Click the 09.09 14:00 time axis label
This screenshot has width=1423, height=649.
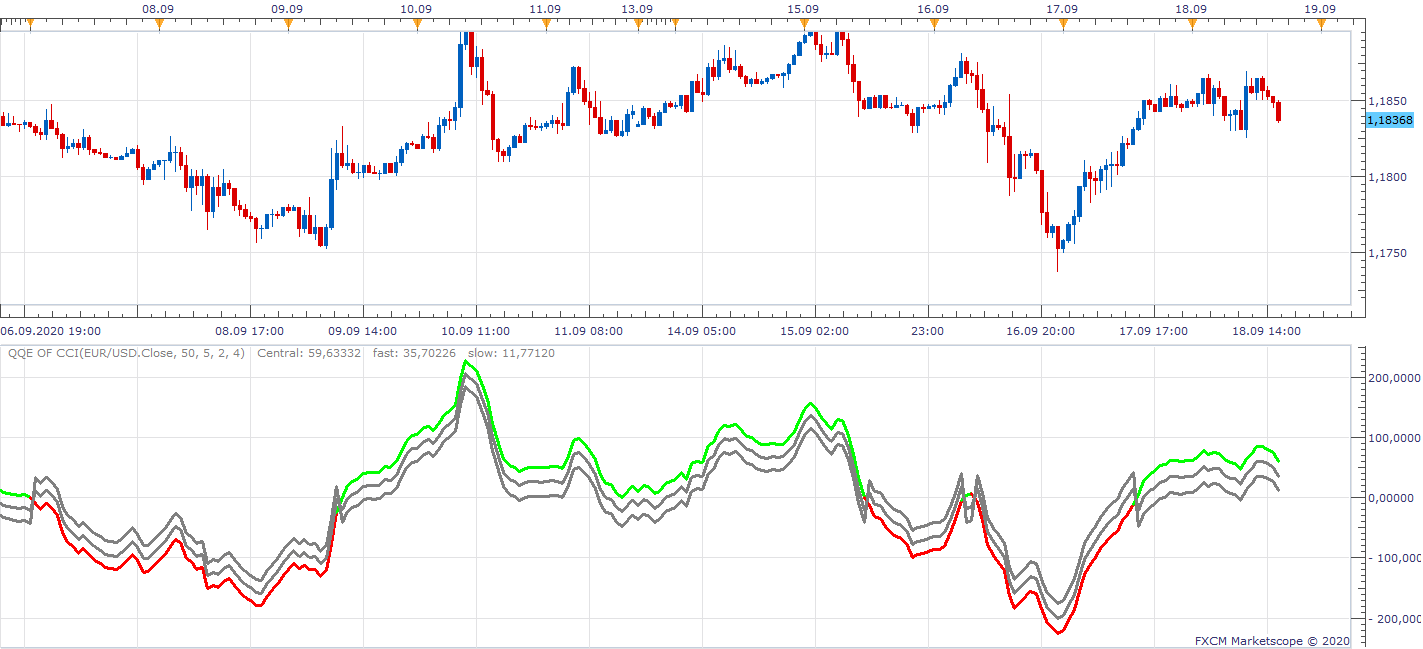tap(363, 331)
